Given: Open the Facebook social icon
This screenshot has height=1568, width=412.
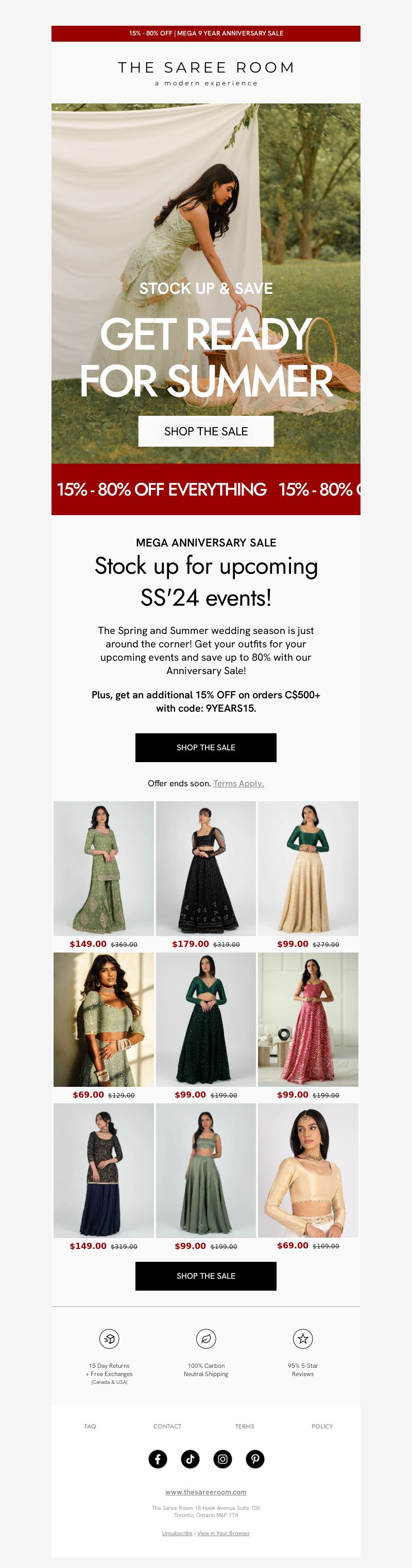Looking at the screenshot, I should [x=158, y=1459].
